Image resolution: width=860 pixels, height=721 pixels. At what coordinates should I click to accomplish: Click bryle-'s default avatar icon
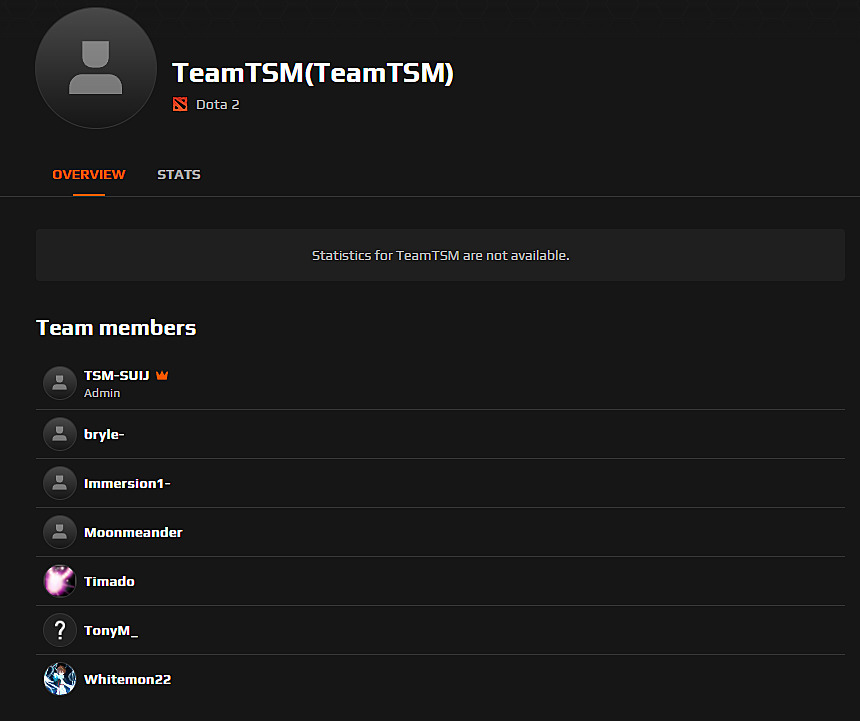(x=60, y=434)
